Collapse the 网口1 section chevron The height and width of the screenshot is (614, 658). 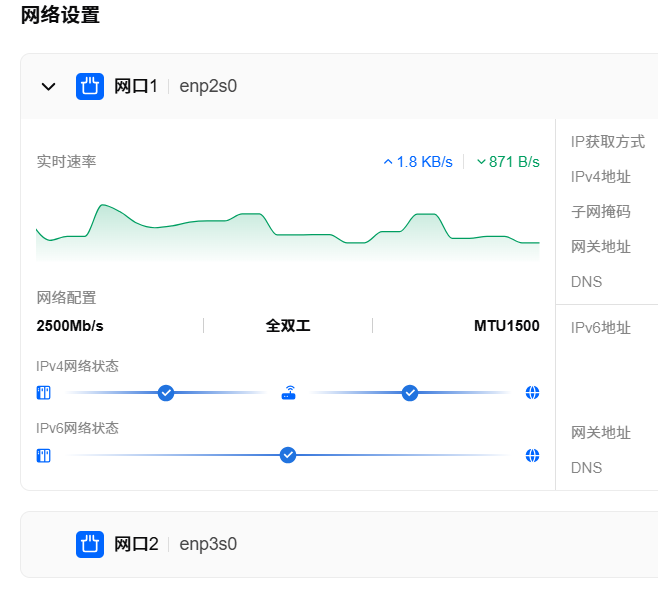click(x=48, y=87)
